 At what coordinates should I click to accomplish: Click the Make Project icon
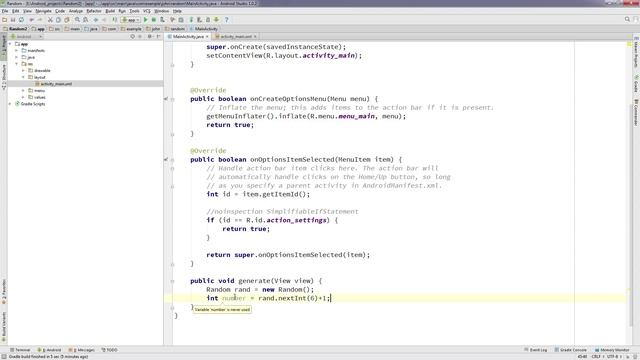click(x=115, y=20)
